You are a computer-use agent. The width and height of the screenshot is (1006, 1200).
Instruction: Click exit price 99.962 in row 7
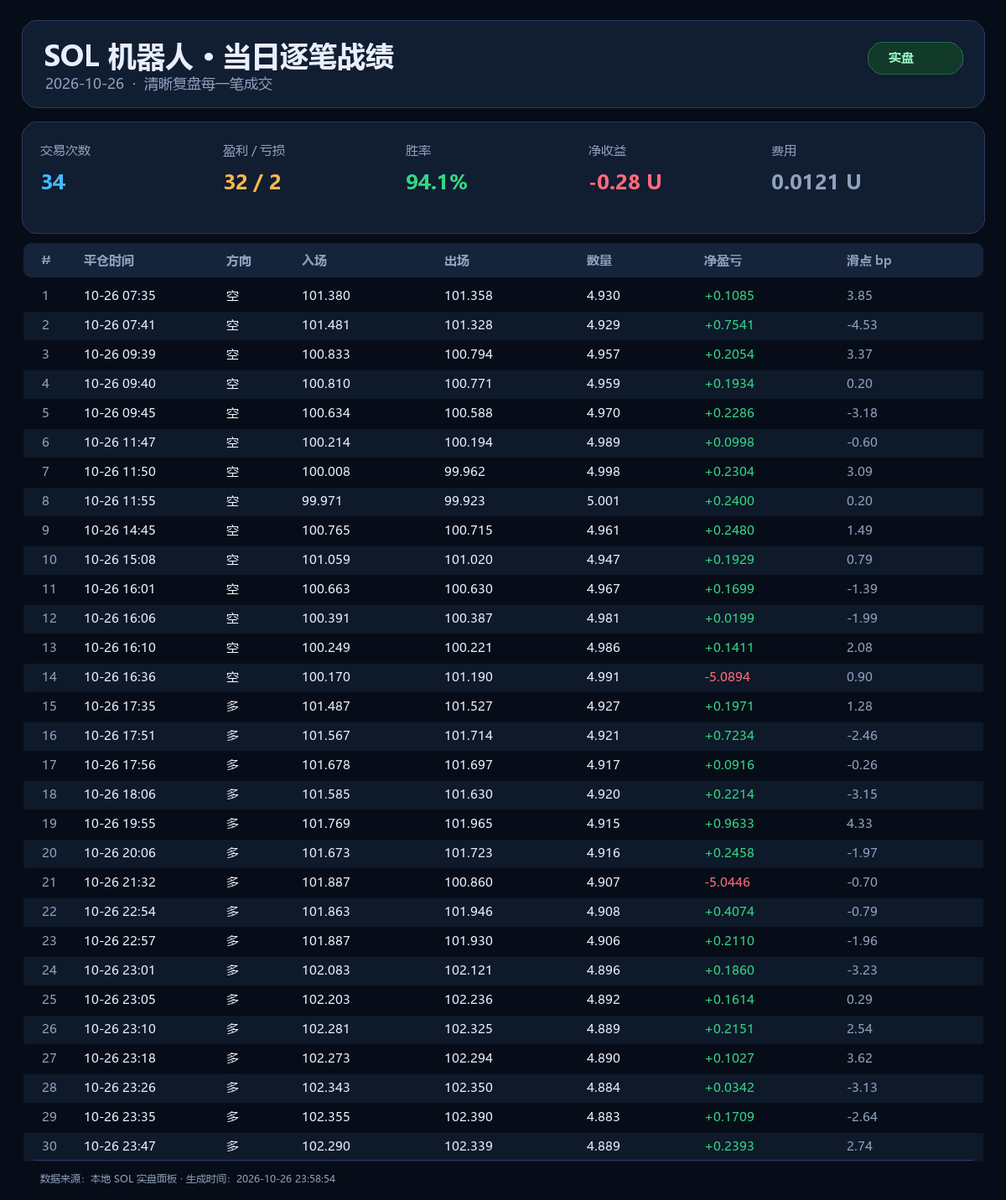(465, 472)
